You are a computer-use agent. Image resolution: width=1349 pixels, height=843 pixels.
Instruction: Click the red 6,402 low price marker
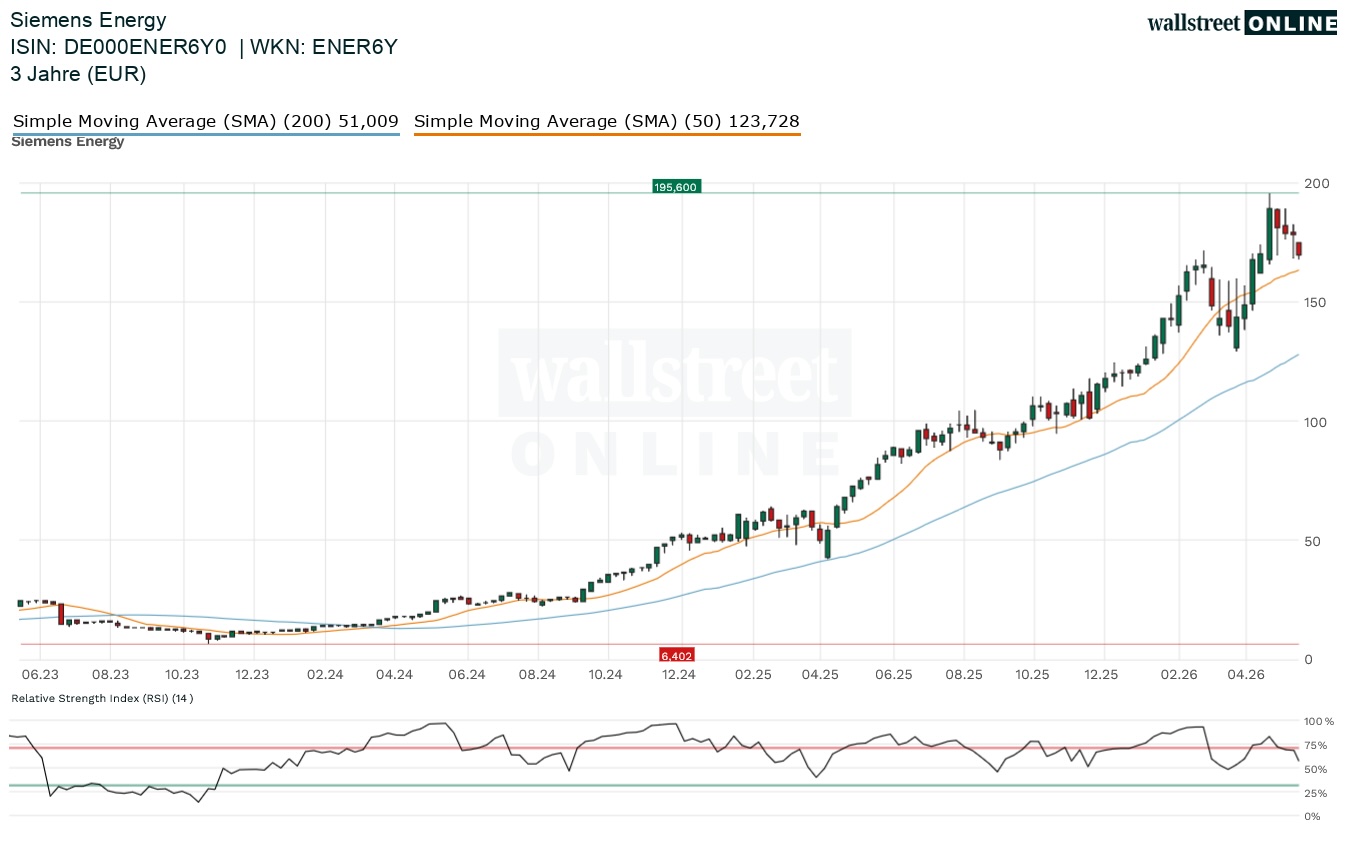(676, 655)
